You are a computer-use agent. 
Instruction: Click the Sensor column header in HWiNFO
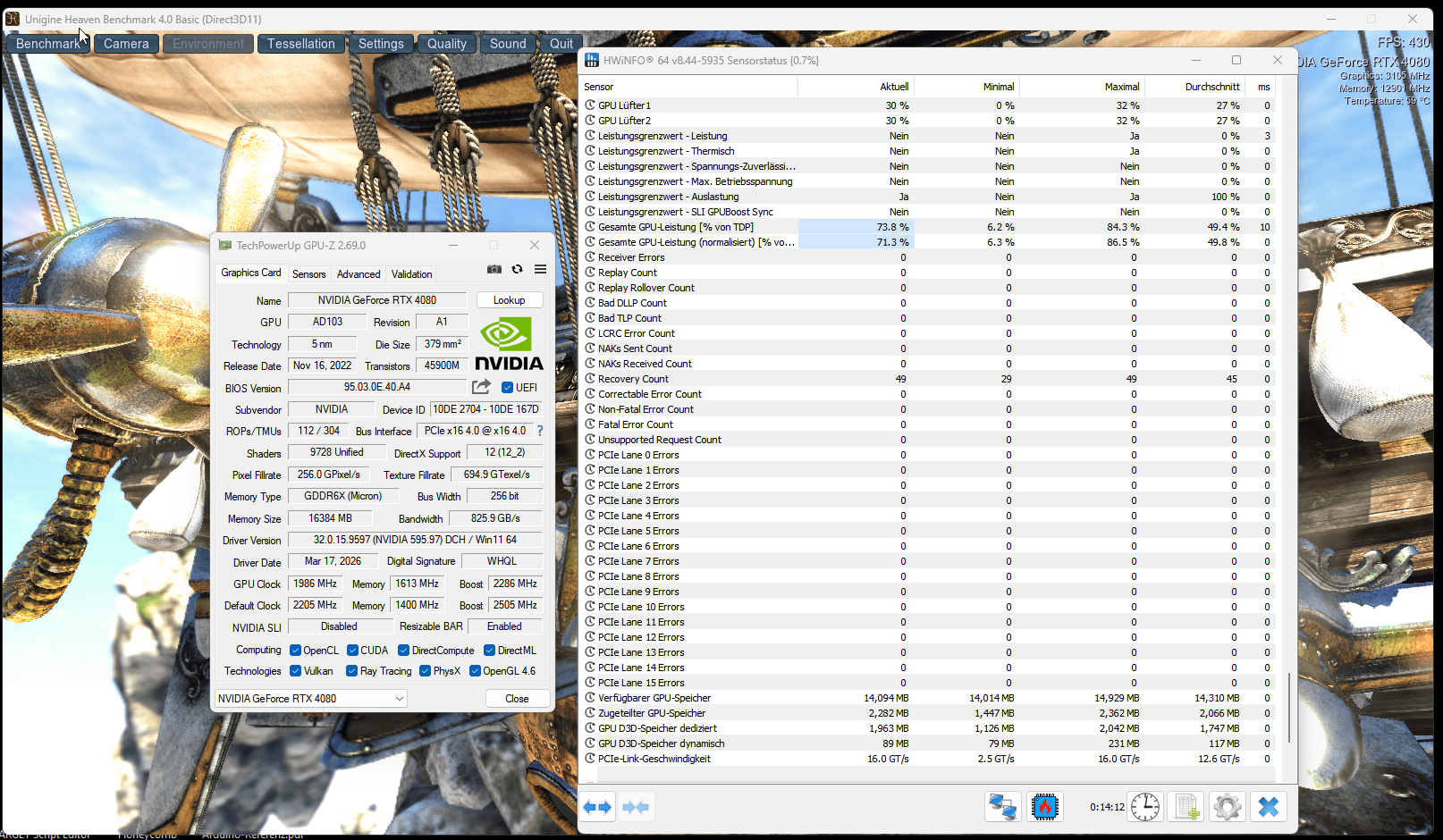[x=689, y=87]
